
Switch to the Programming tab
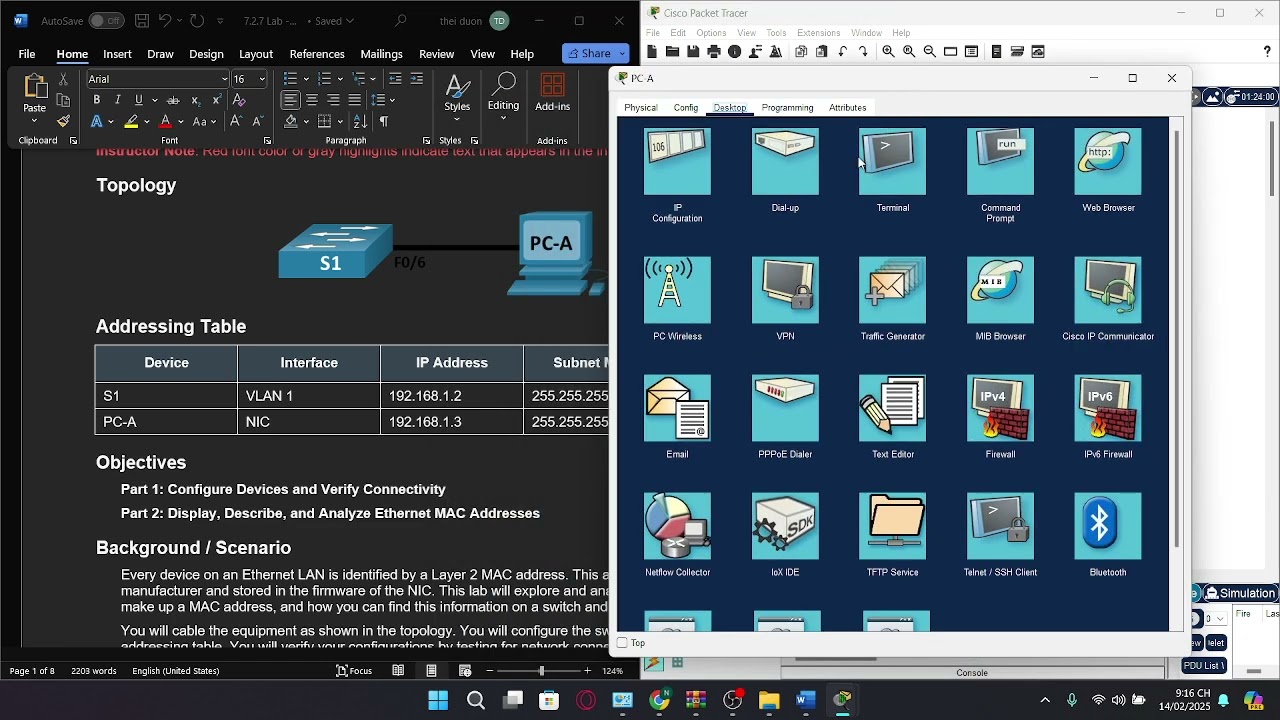(787, 107)
